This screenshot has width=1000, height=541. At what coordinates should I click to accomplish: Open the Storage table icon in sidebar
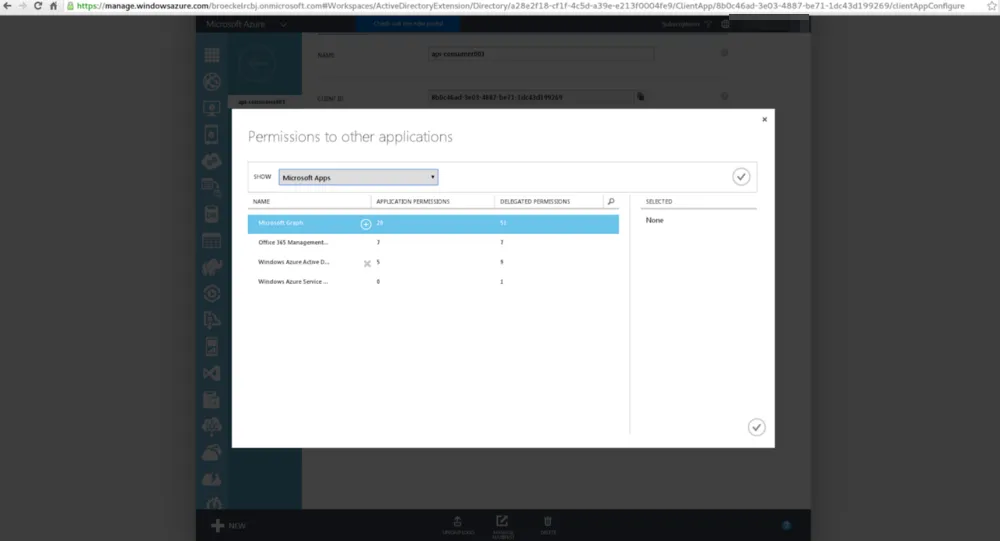pyautogui.click(x=212, y=241)
